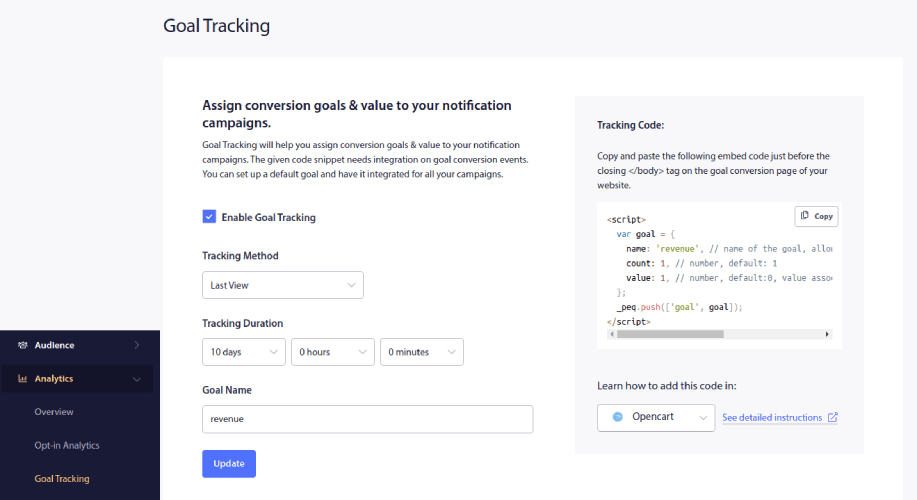
Task: Open Overview in the Analytics menu
Action: (x=54, y=412)
